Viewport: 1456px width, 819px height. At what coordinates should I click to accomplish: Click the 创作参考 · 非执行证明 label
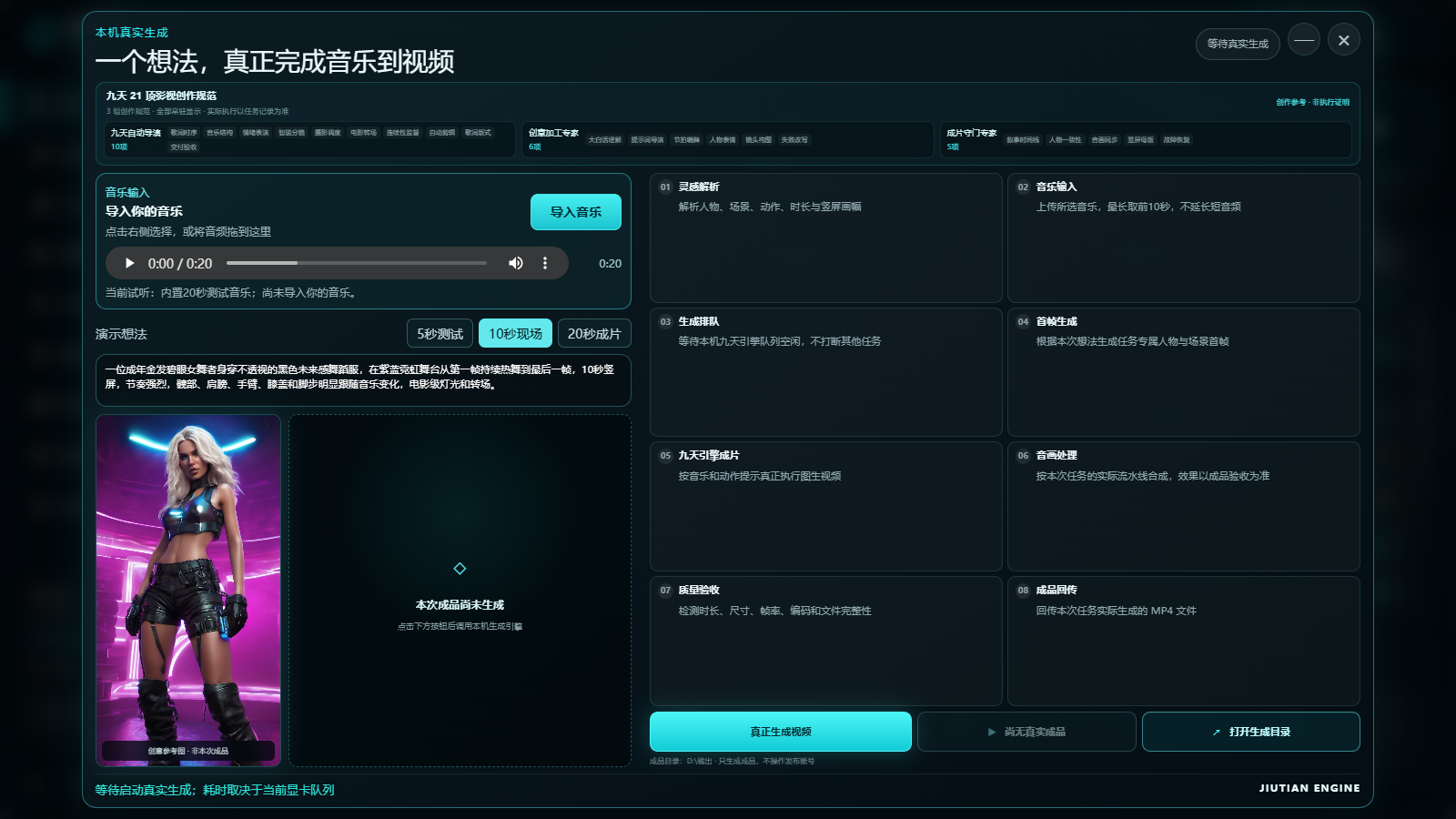click(x=1313, y=103)
